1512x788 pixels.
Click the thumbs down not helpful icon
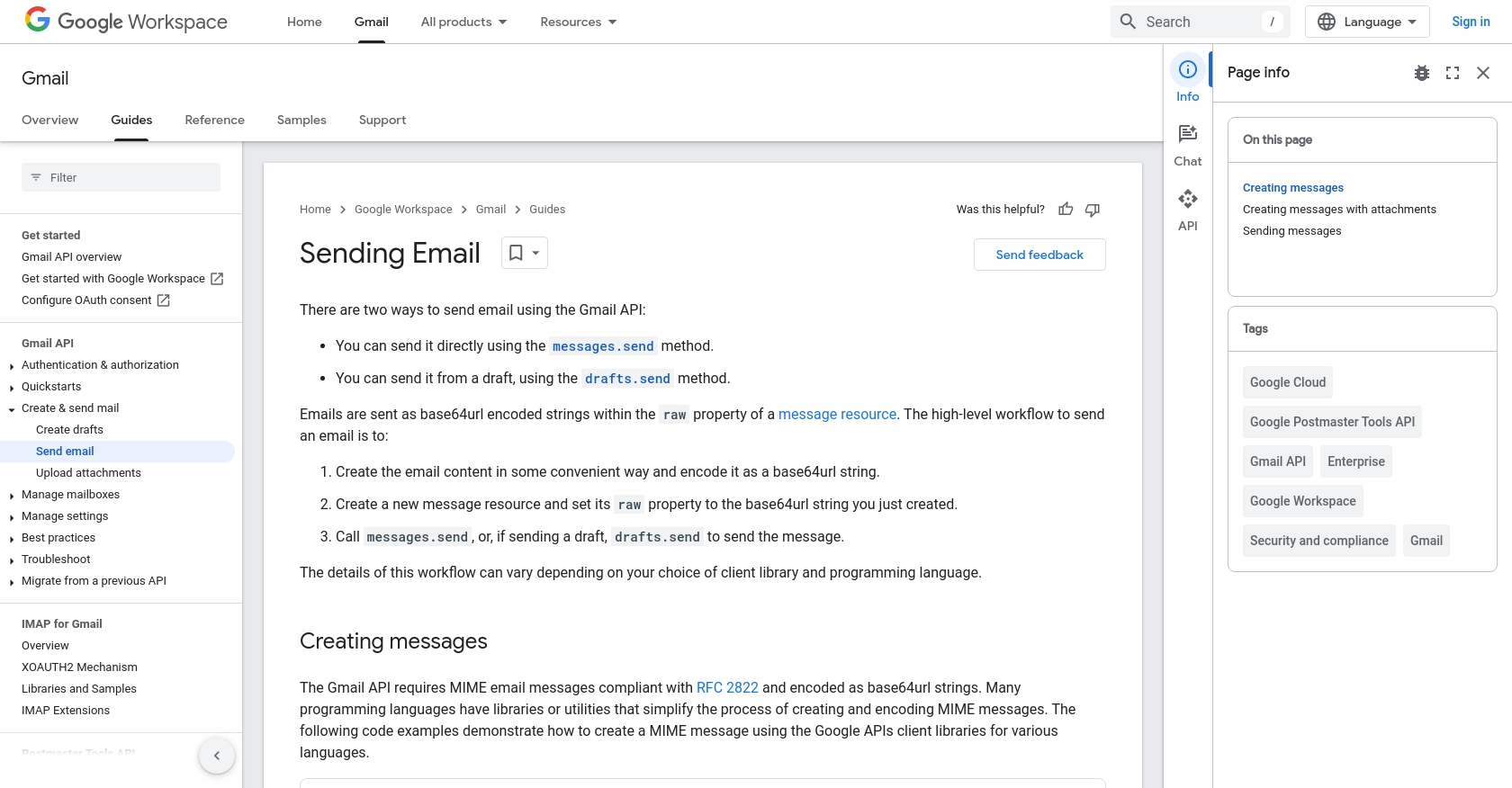point(1093,210)
